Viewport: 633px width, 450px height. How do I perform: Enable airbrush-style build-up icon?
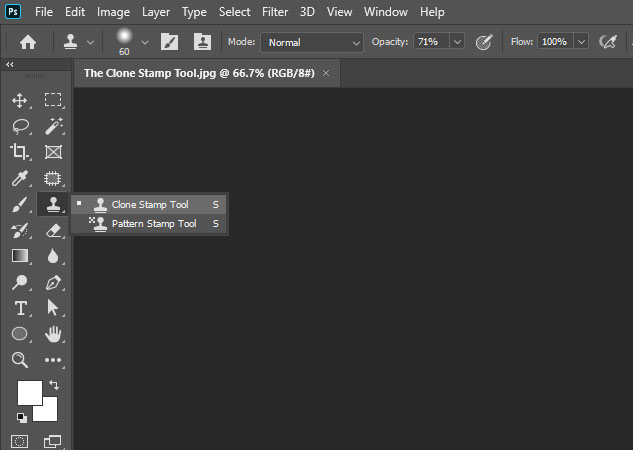tap(608, 42)
